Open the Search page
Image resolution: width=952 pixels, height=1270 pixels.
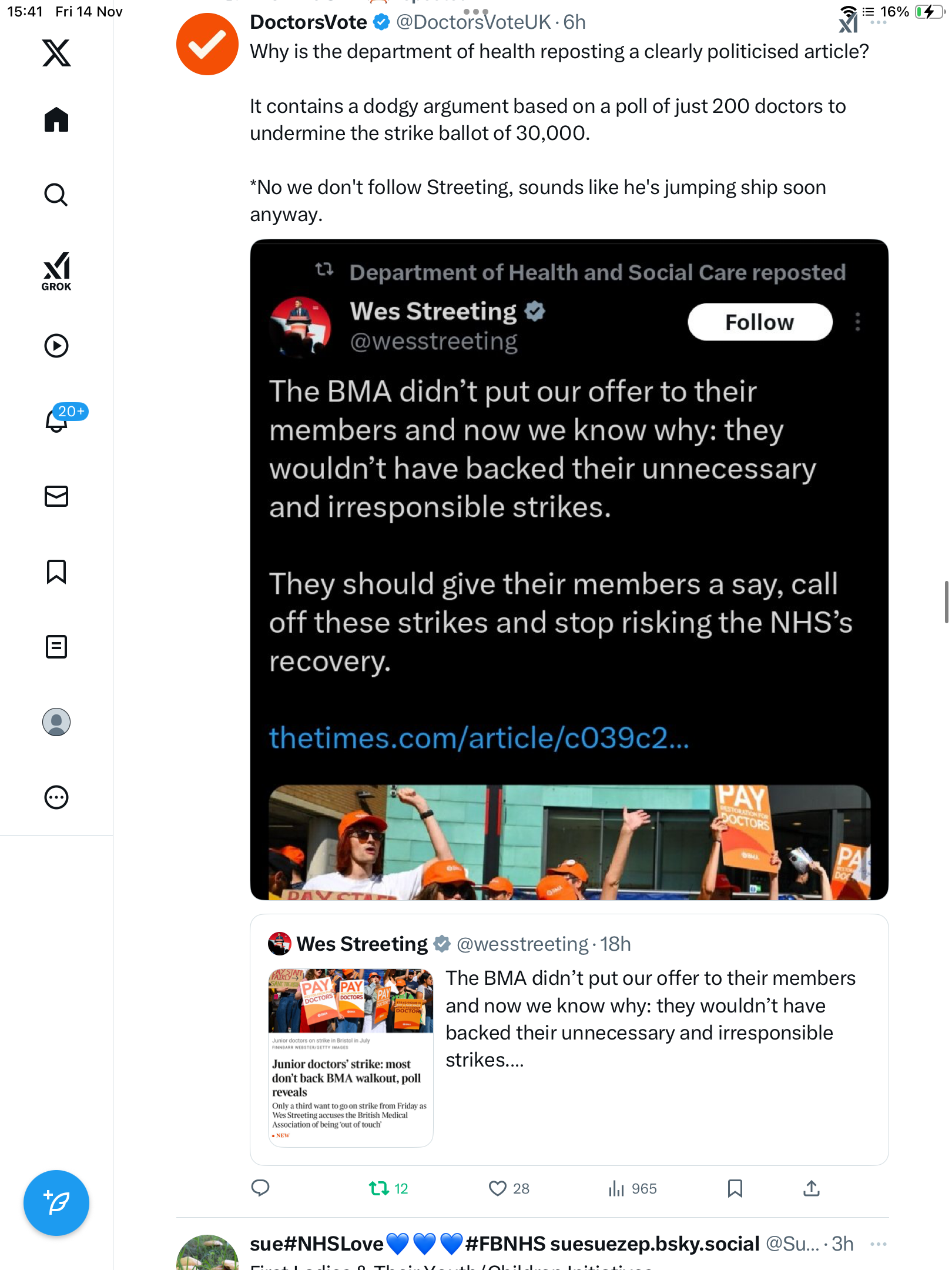(x=56, y=195)
